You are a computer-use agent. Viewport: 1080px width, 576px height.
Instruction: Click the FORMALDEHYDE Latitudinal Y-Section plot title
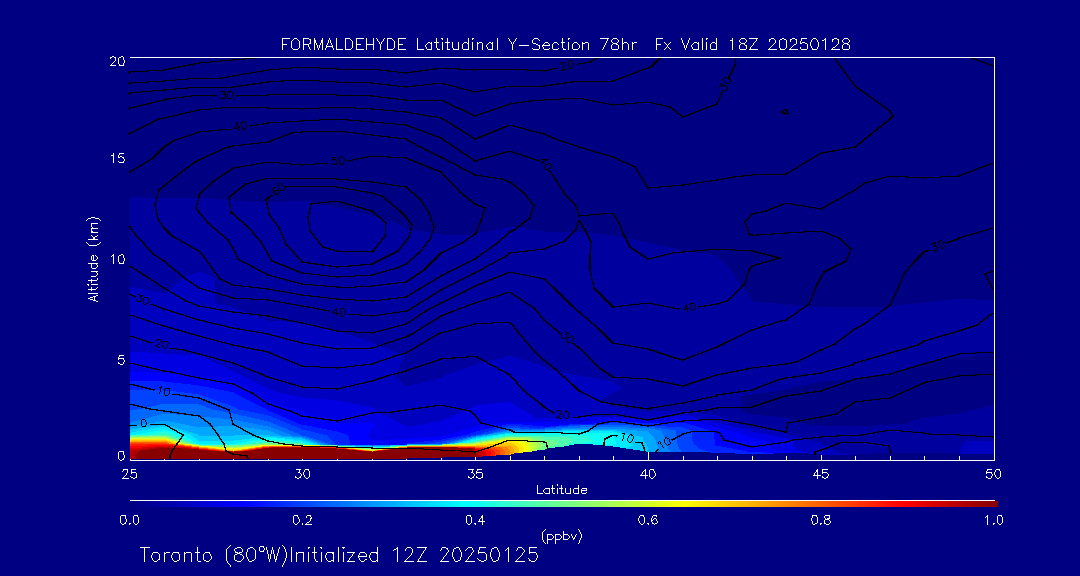coord(565,45)
